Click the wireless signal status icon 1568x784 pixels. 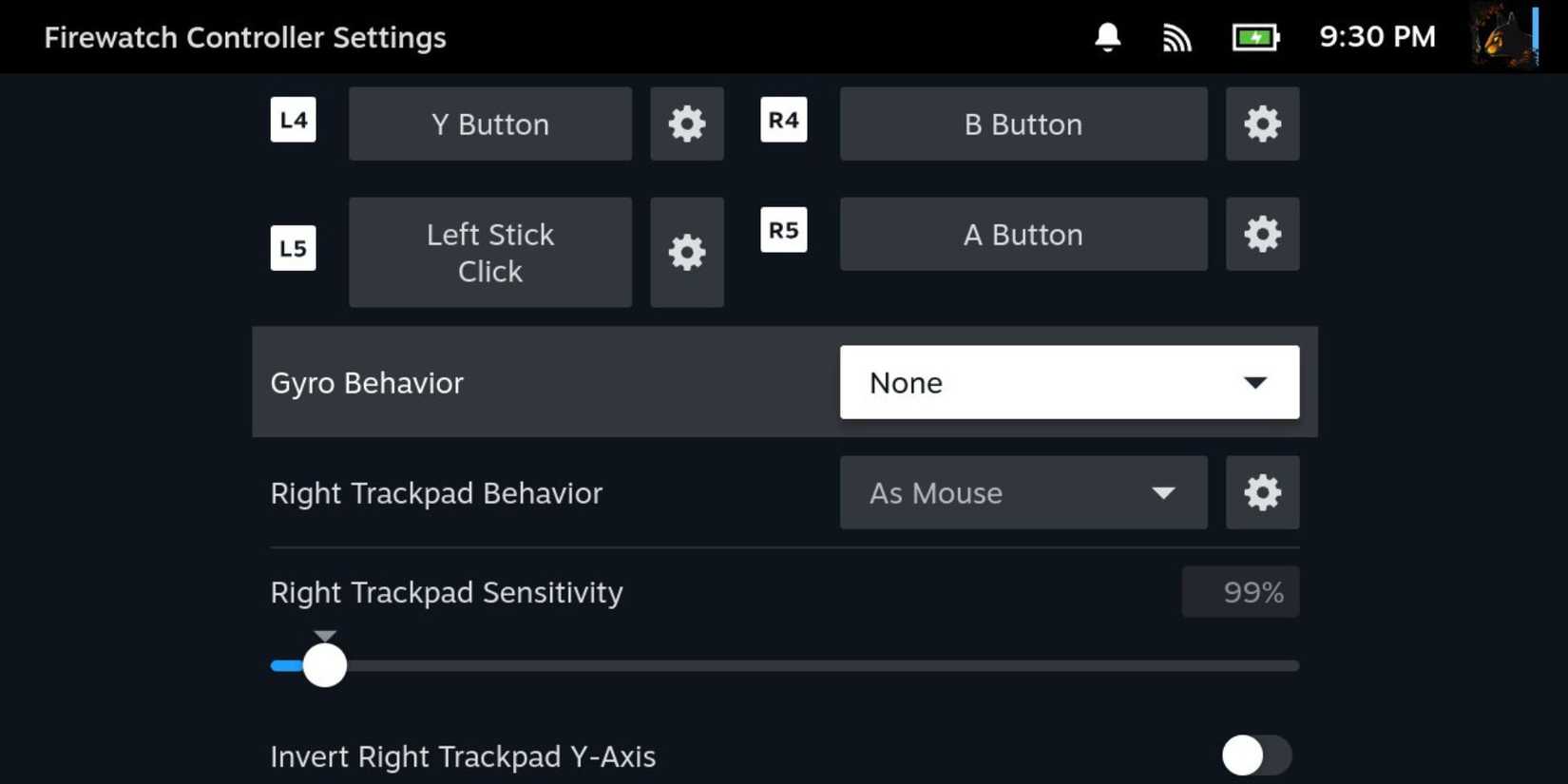pos(1176,37)
